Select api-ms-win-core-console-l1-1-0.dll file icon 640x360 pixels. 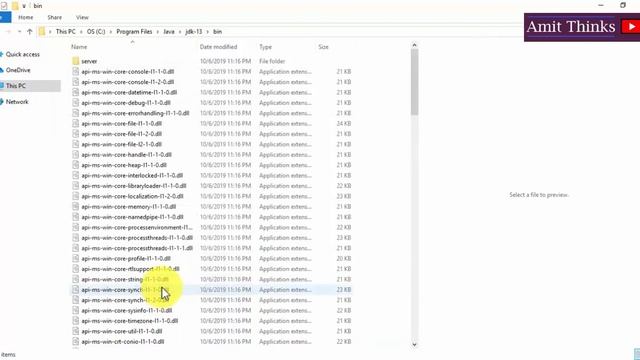(76, 71)
